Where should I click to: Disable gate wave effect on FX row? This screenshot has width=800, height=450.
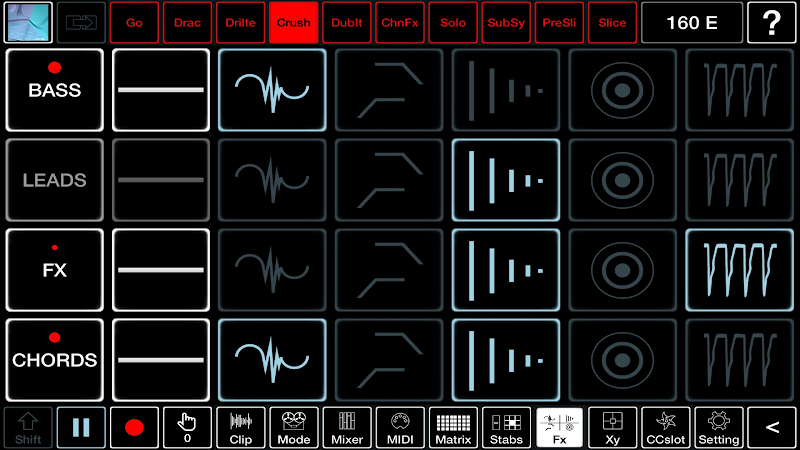click(739, 270)
